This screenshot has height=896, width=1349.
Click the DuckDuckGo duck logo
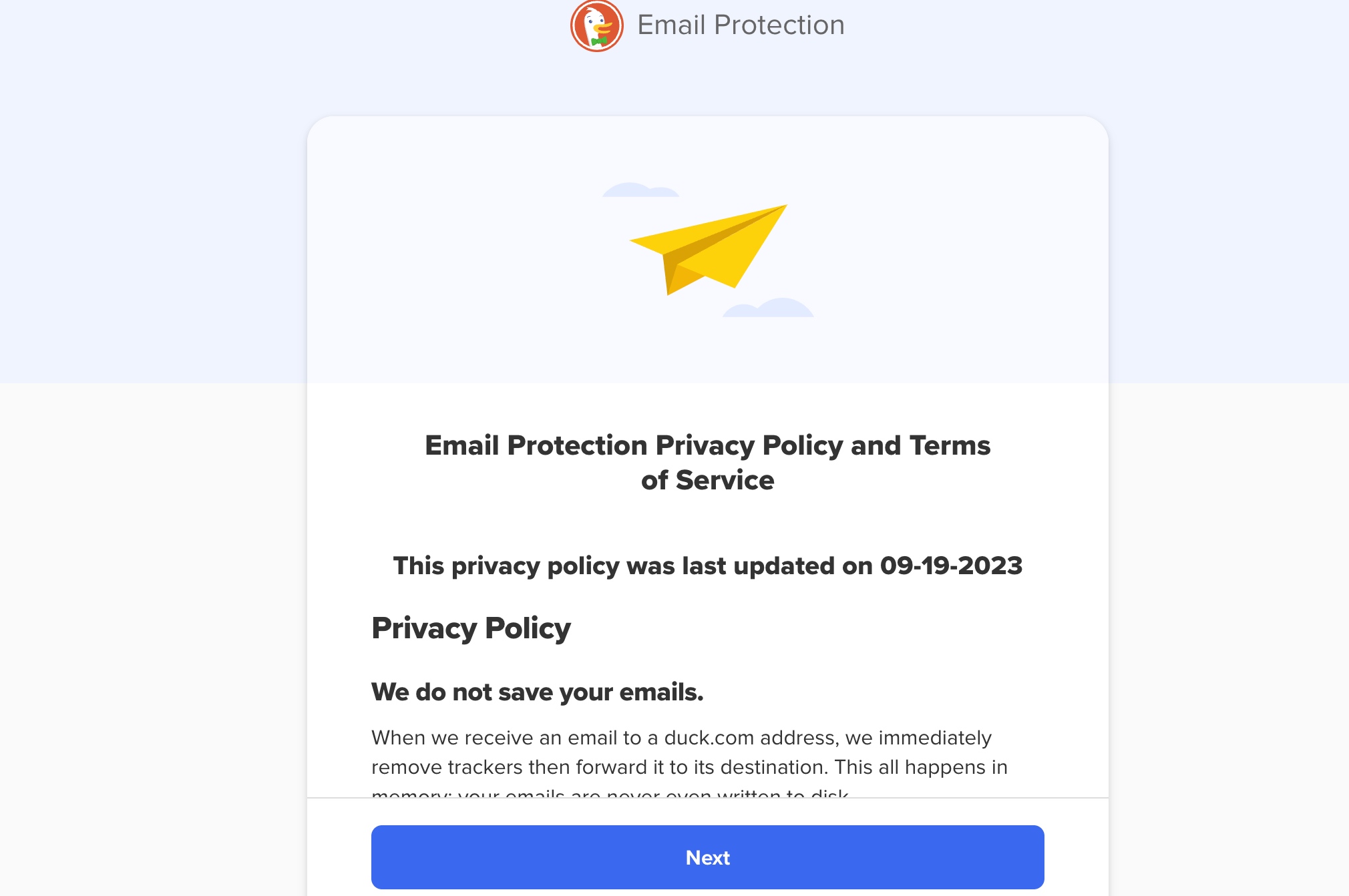click(x=596, y=25)
